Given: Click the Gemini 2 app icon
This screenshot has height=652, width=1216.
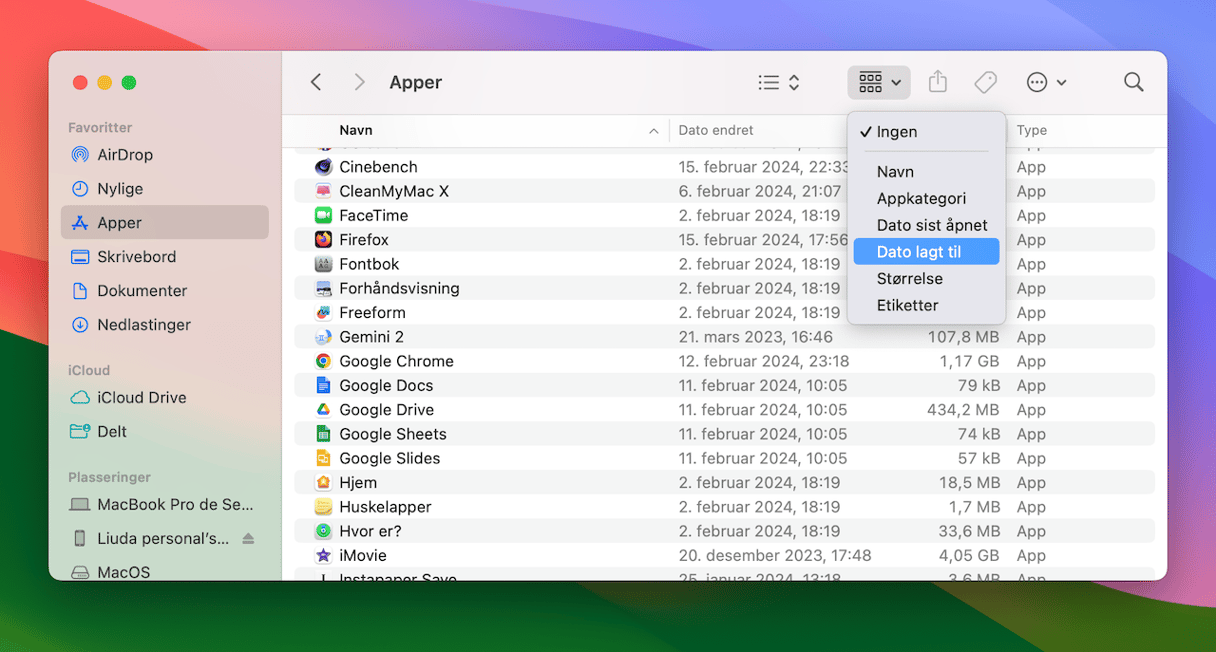Looking at the screenshot, I should [323, 337].
